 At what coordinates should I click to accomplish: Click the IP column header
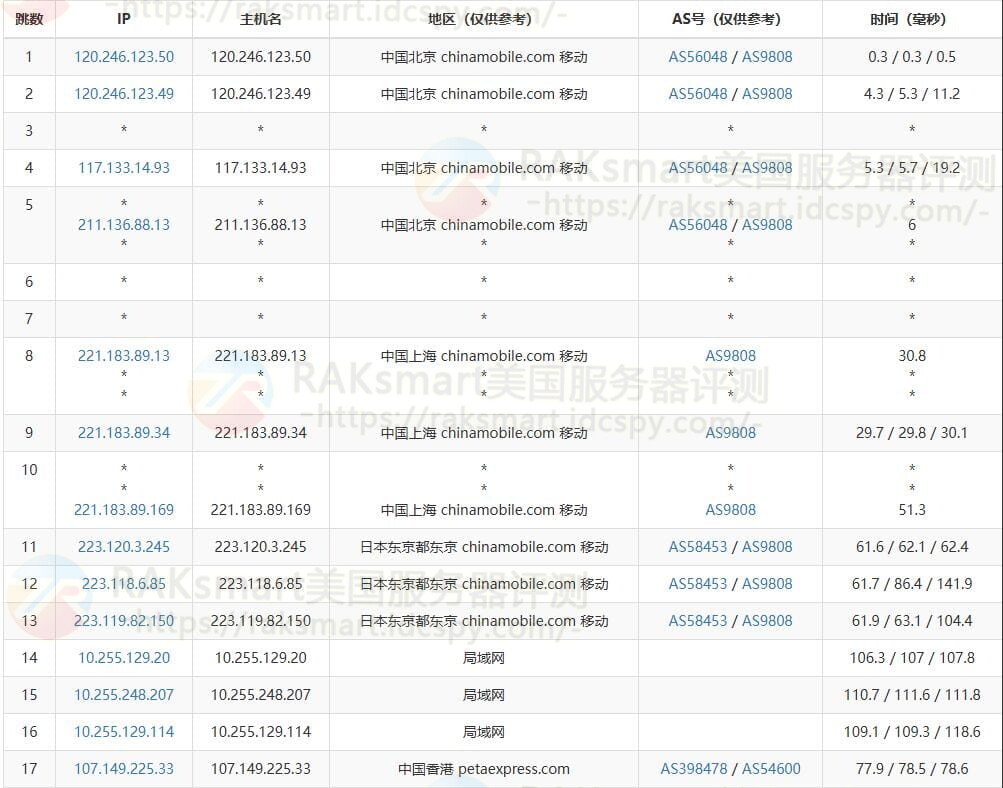coord(124,18)
